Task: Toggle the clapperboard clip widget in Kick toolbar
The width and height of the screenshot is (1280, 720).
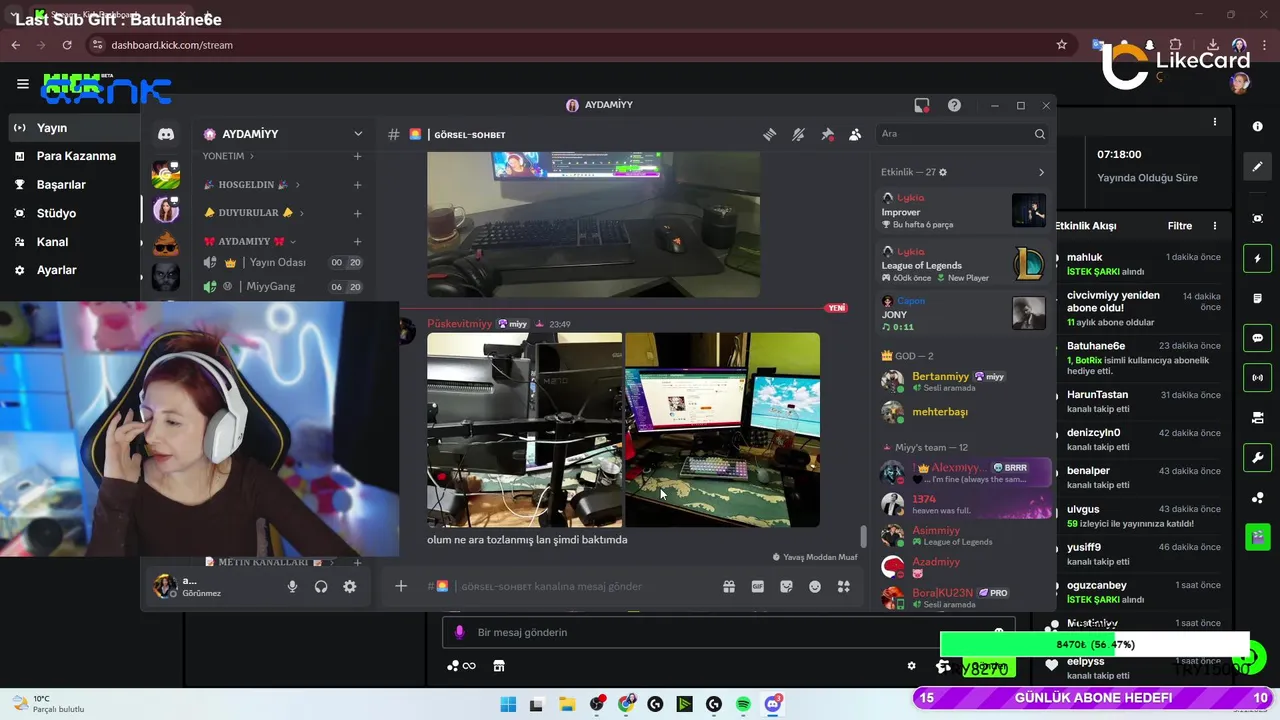Action: tap(1258, 537)
